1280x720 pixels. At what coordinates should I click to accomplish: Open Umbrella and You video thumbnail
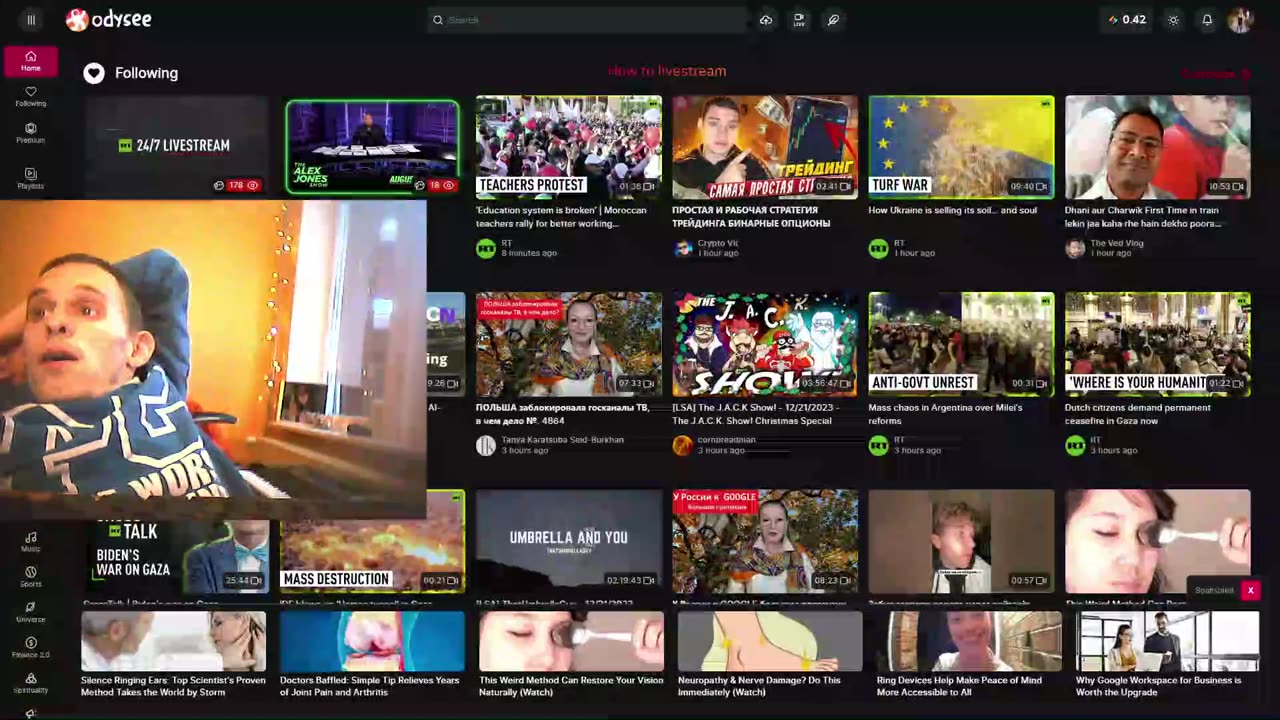tap(569, 541)
